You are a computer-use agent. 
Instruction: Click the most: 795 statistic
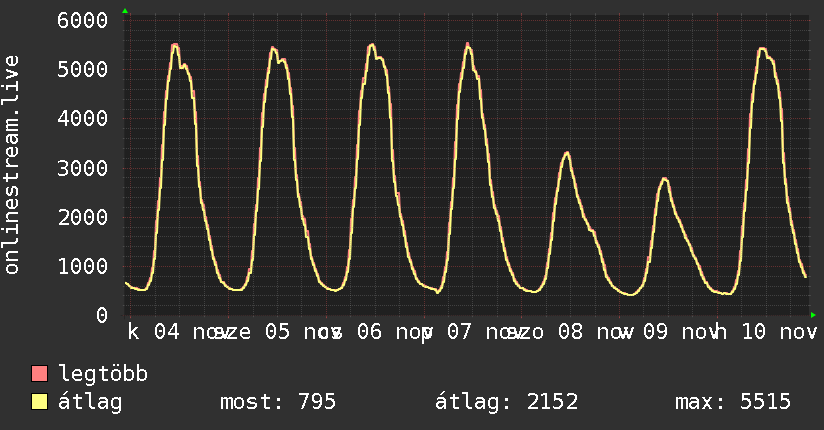[277, 402]
